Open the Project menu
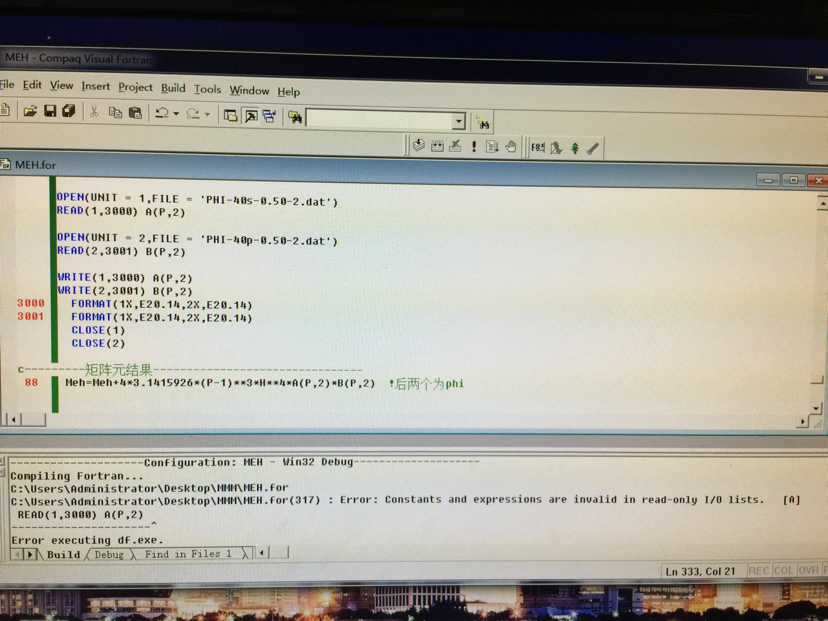The image size is (828, 621). (135, 88)
